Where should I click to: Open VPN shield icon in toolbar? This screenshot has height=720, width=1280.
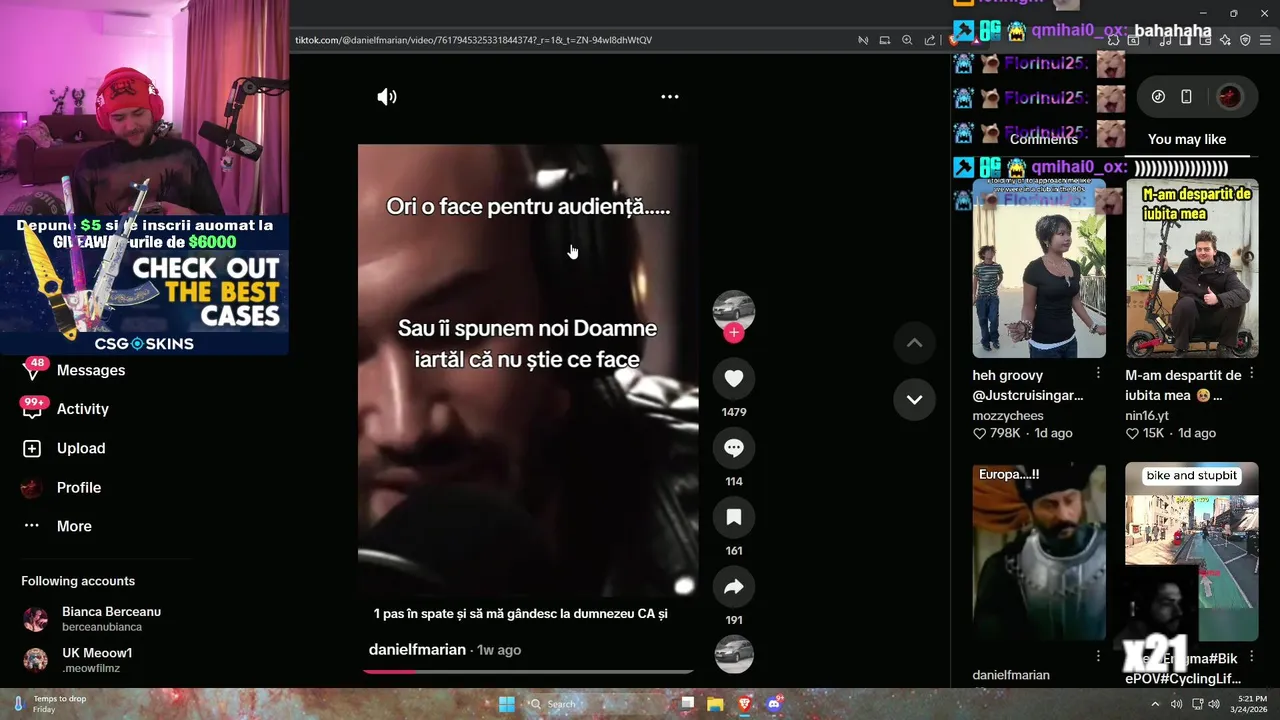[x=1245, y=40]
